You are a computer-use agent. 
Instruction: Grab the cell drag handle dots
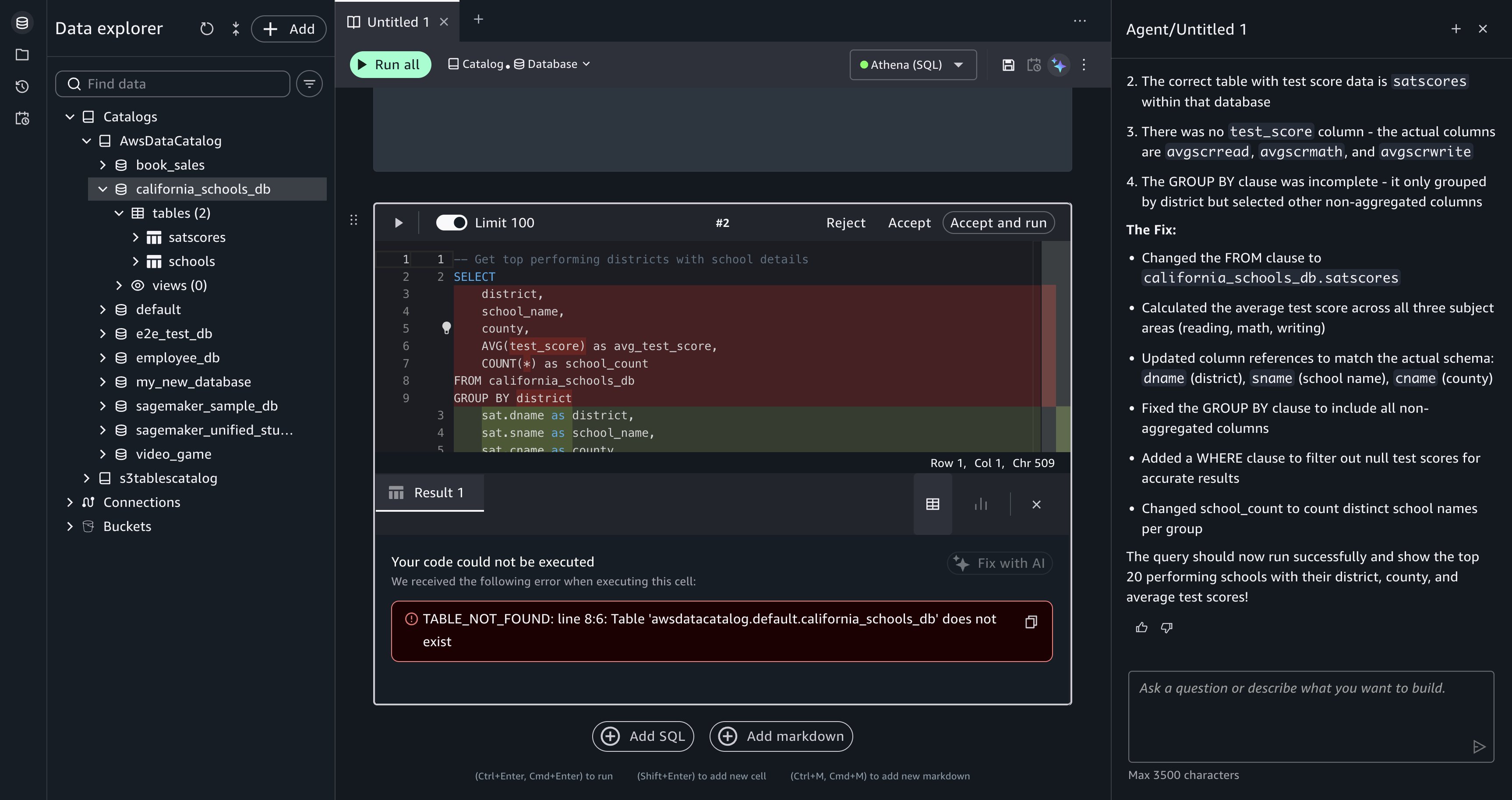(353, 220)
